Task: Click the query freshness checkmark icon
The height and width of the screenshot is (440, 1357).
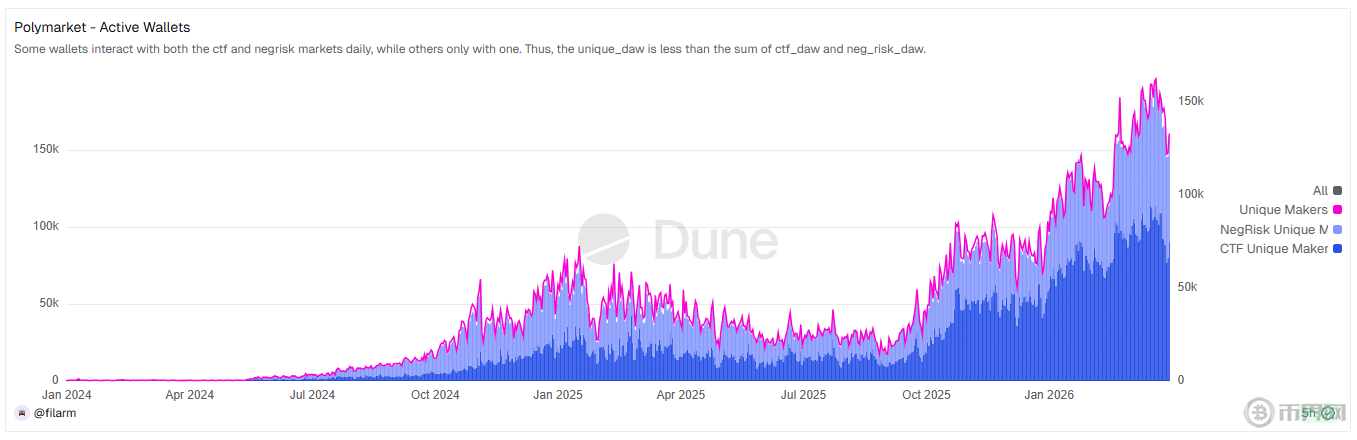Action: click(1329, 412)
